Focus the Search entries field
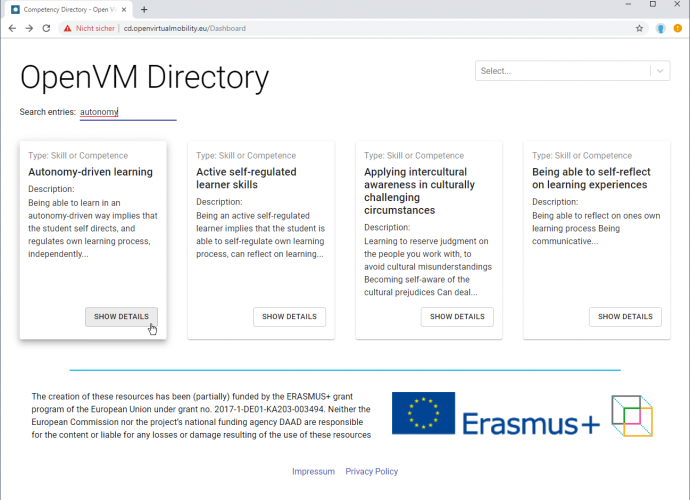Image resolution: width=690 pixels, height=500 pixels. click(128, 112)
